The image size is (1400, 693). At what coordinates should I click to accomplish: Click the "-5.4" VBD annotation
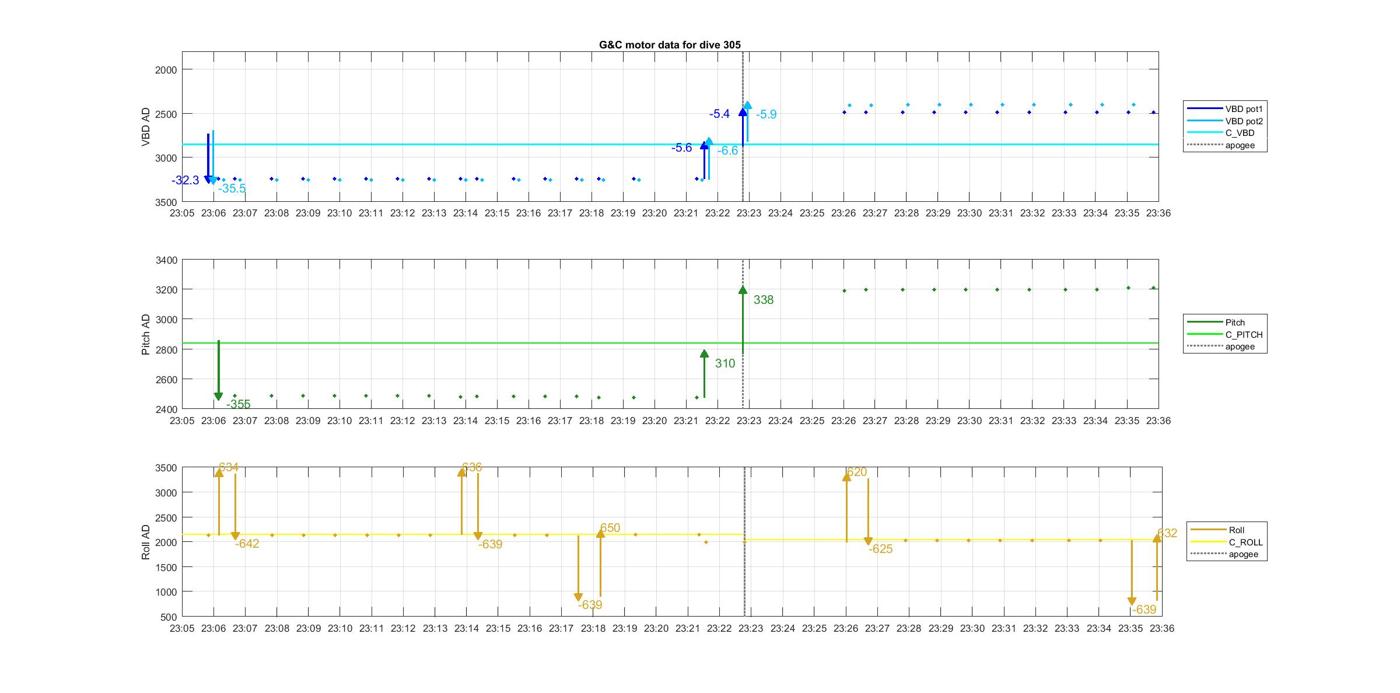click(x=720, y=114)
